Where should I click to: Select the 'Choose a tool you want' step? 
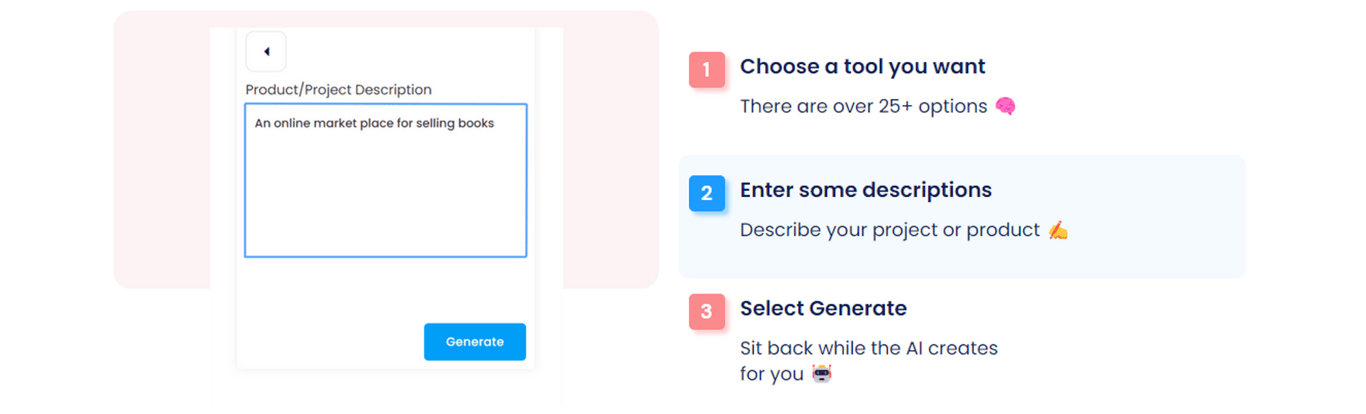pyautogui.click(x=862, y=67)
